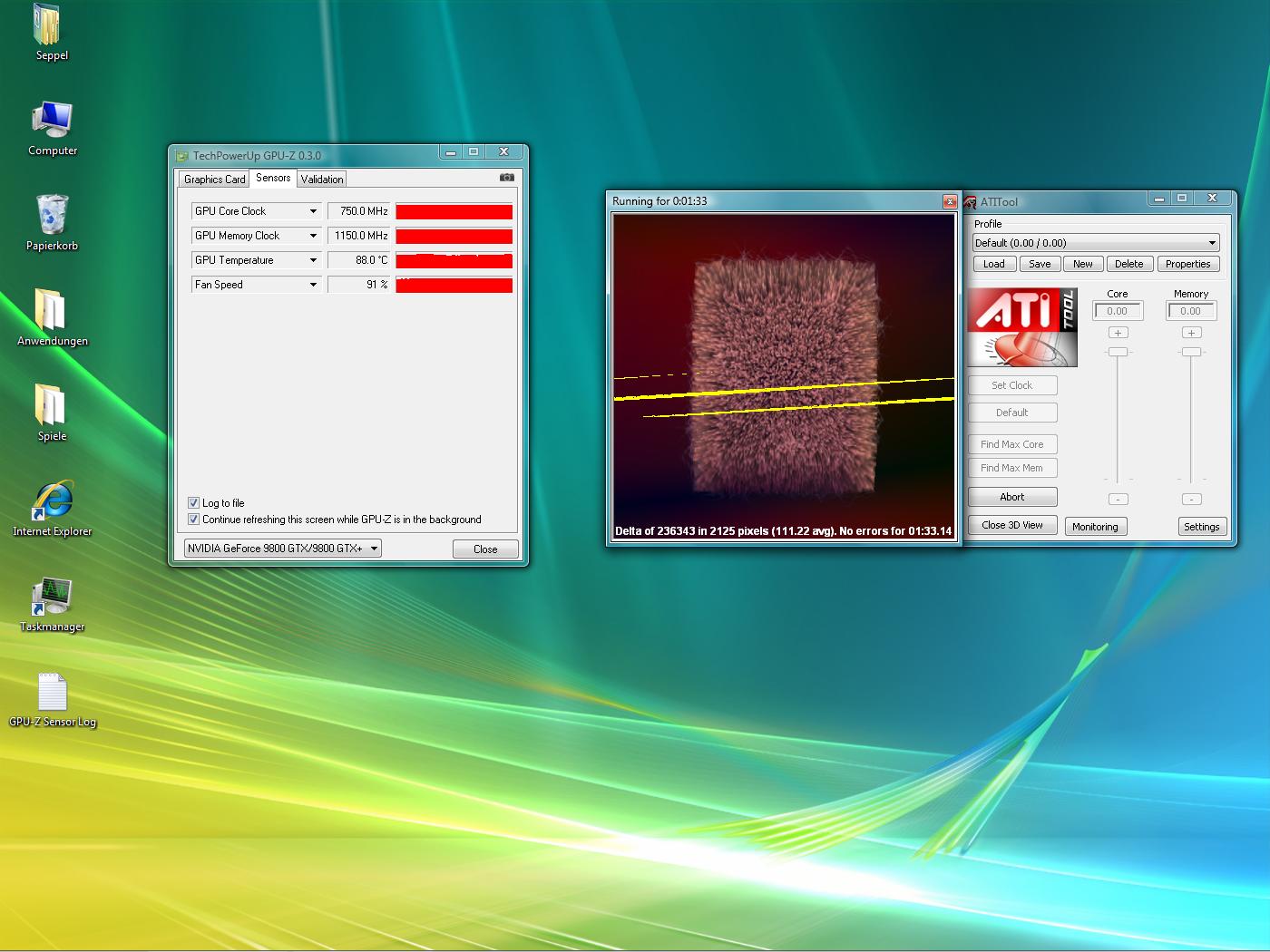Click the New profile button
The image size is (1270, 952).
pos(1083,264)
